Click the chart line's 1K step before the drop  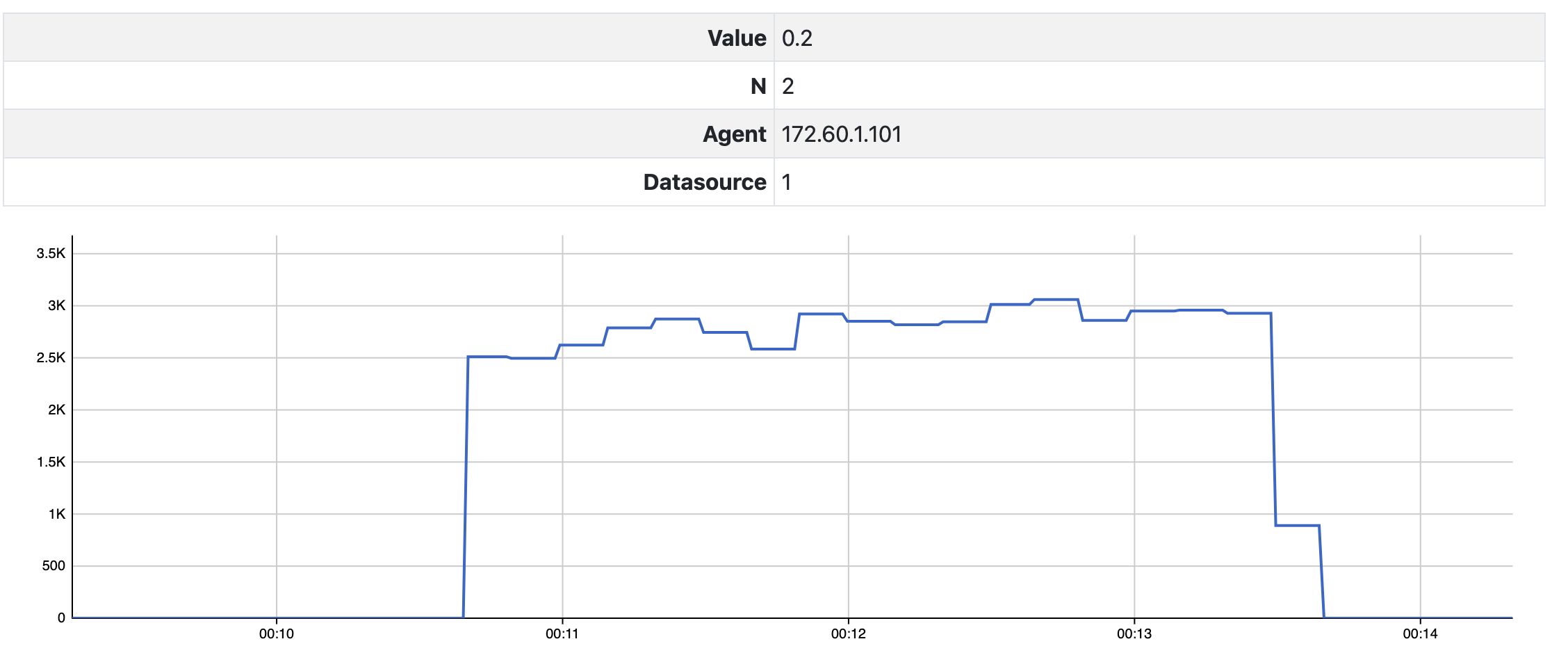(x=1298, y=526)
